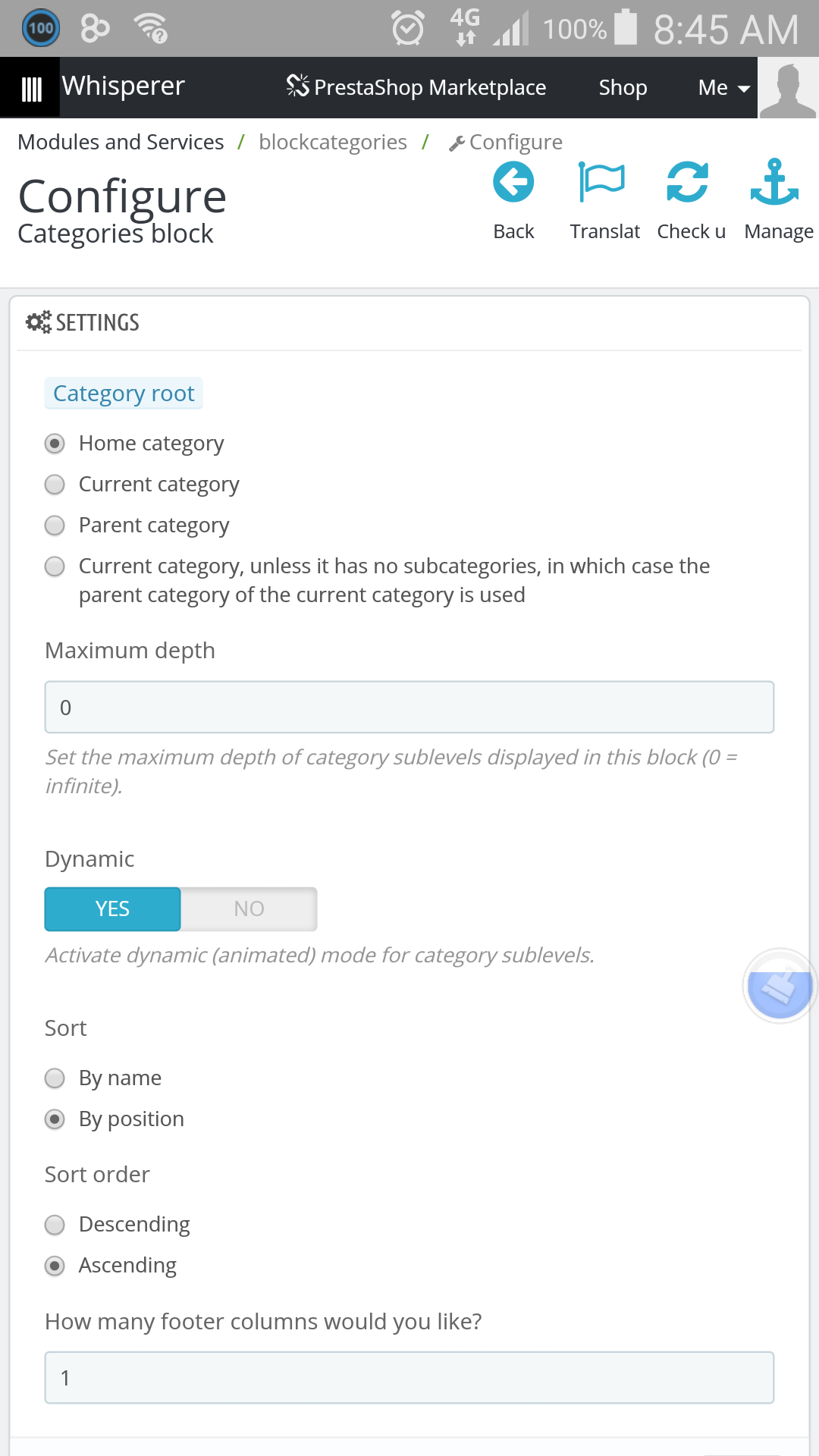Focus the Maximum depth input field

coord(409,708)
